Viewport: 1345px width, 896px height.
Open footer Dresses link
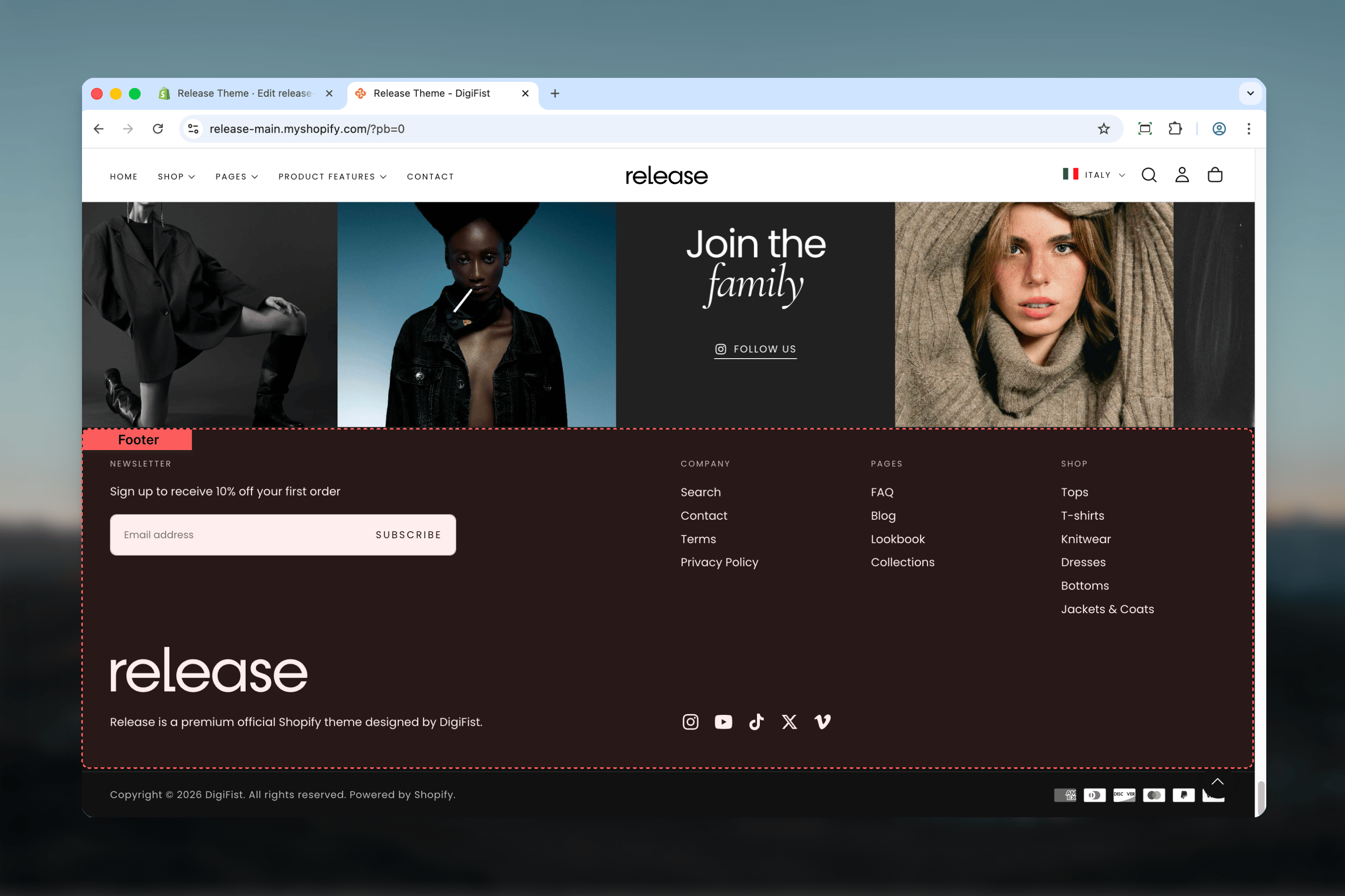coord(1083,562)
